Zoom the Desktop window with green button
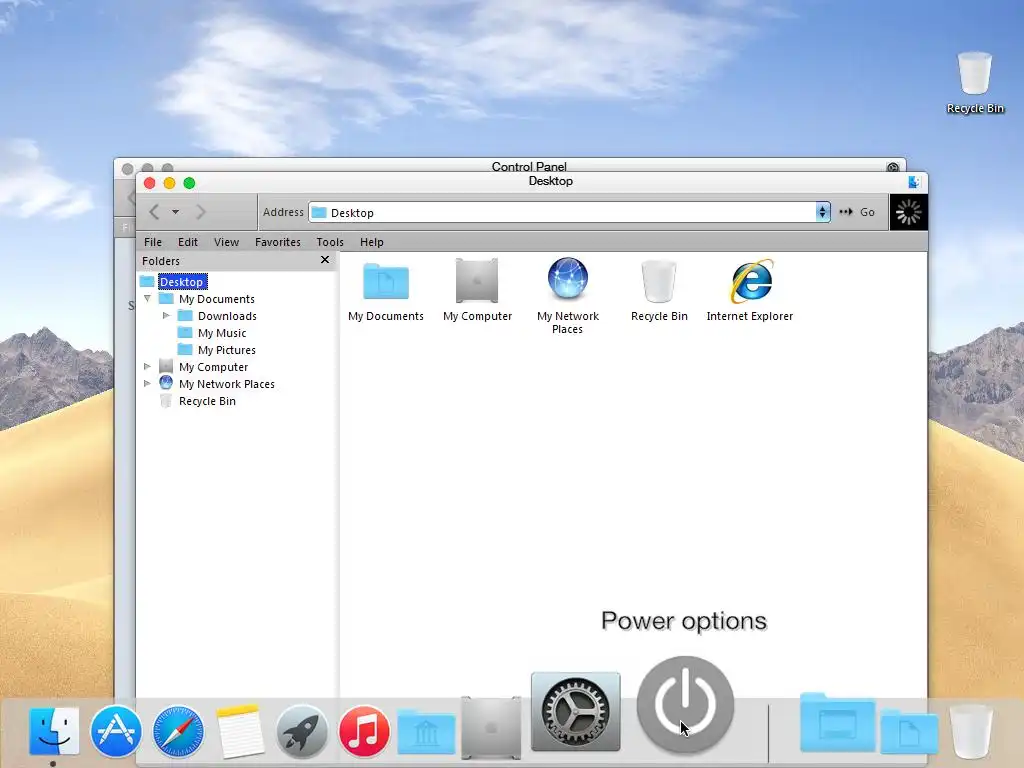The image size is (1024, 768). [x=189, y=183]
